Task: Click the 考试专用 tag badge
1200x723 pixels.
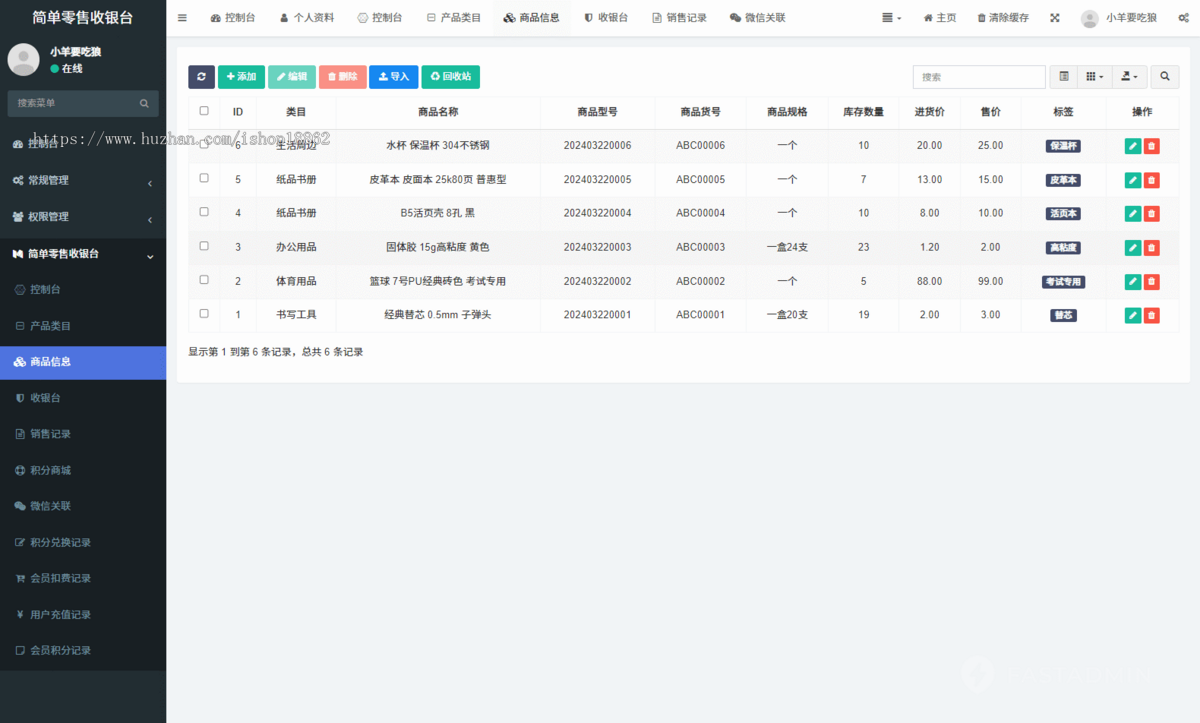Action: tap(1063, 281)
